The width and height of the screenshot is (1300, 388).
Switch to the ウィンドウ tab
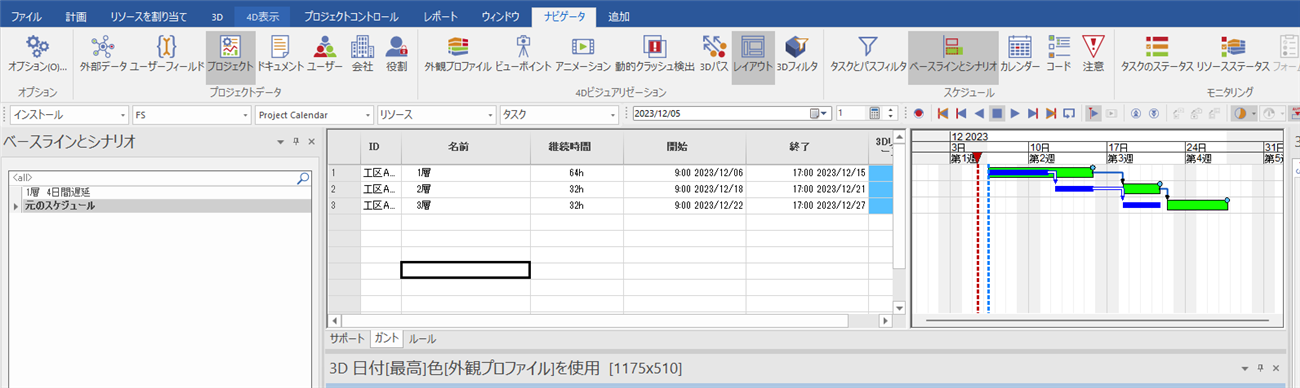coord(500,17)
